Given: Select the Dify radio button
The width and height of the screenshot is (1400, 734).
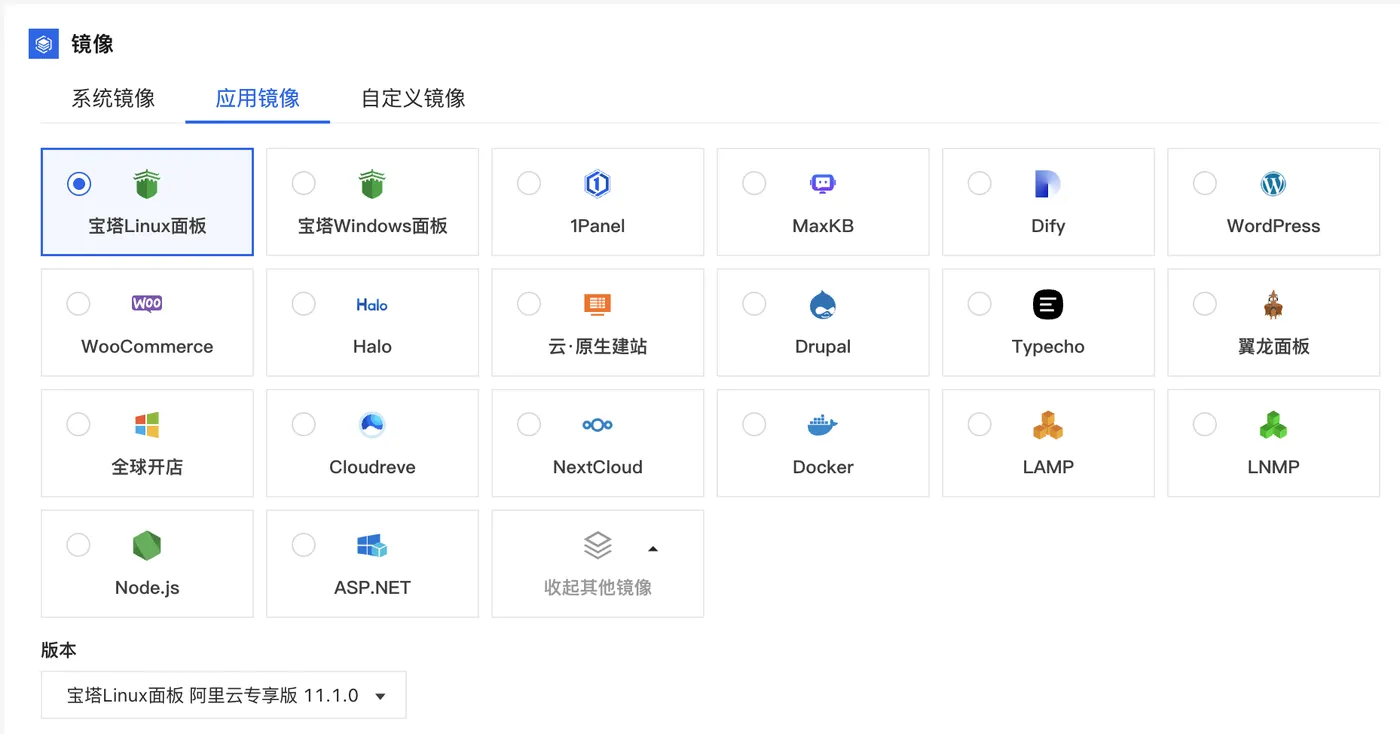Looking at the screenshot, I should (978, 183).
